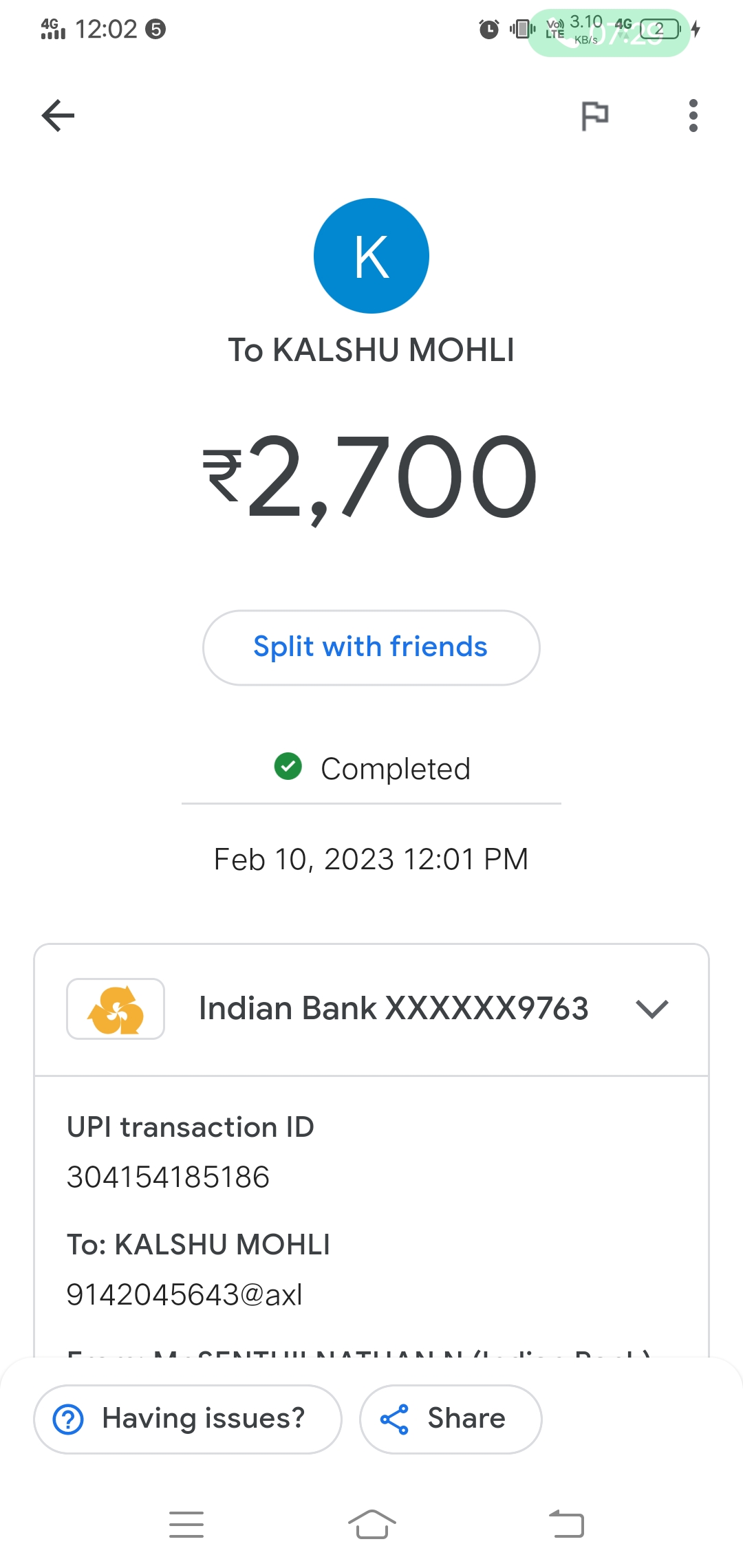Open the three-dot overflow menu
743x1568 pixels.
pyautogui.click(x=693, y=116)
